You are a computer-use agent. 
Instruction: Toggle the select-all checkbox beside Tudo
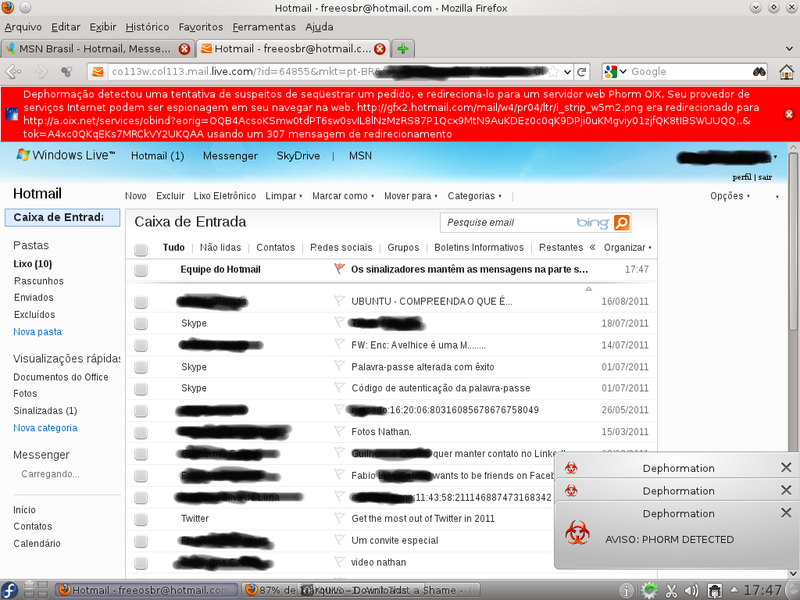141,248
